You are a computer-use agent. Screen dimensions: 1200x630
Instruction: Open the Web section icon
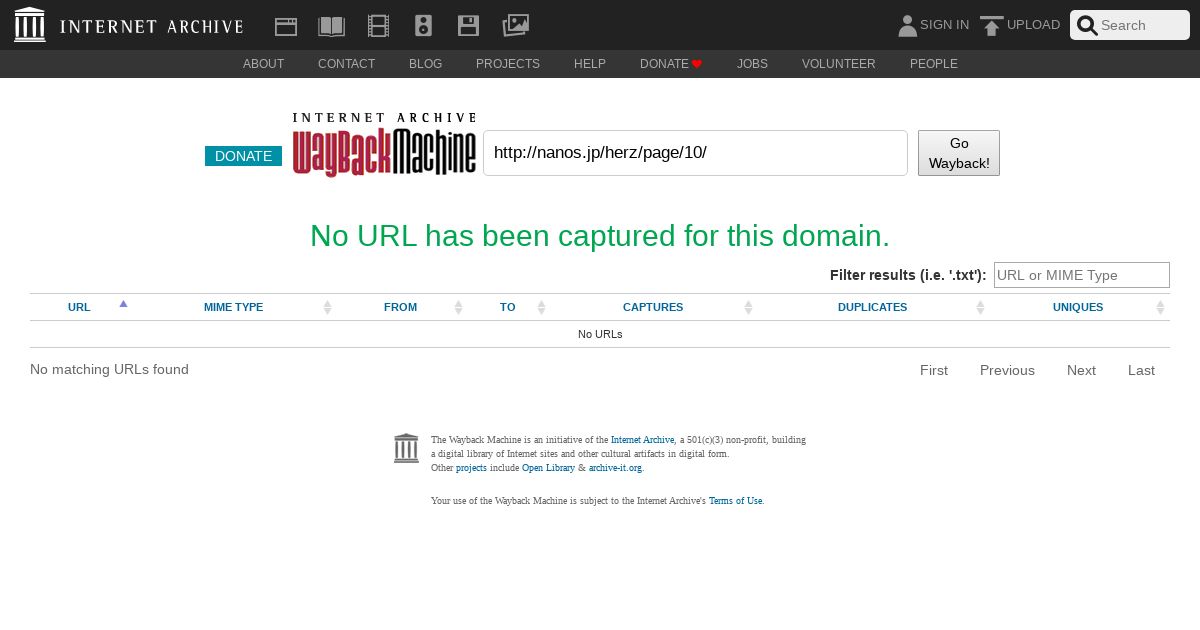coord(286,26)
